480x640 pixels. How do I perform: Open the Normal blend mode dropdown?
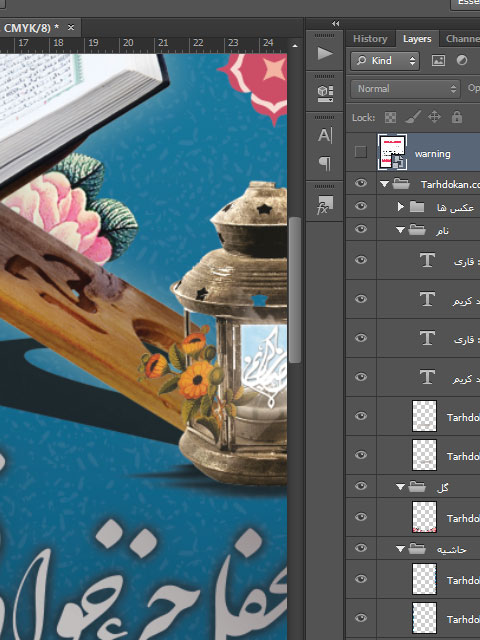click(x=405, y=89)
